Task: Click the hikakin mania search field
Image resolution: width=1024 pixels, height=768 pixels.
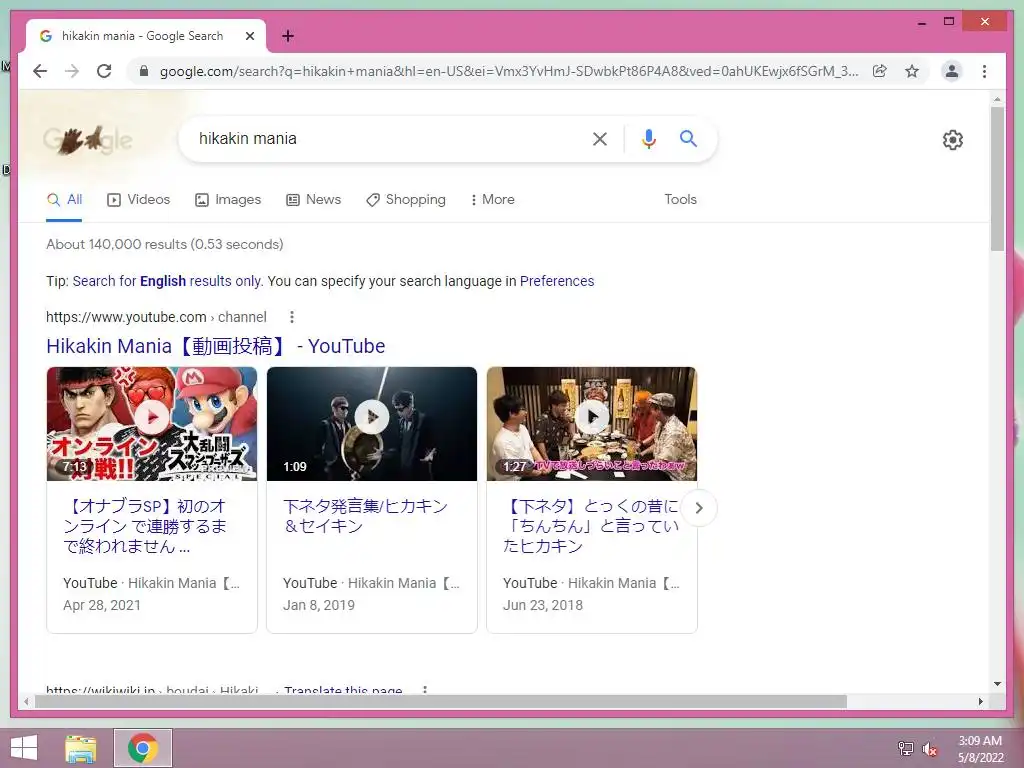Action: tap(385, 138)
